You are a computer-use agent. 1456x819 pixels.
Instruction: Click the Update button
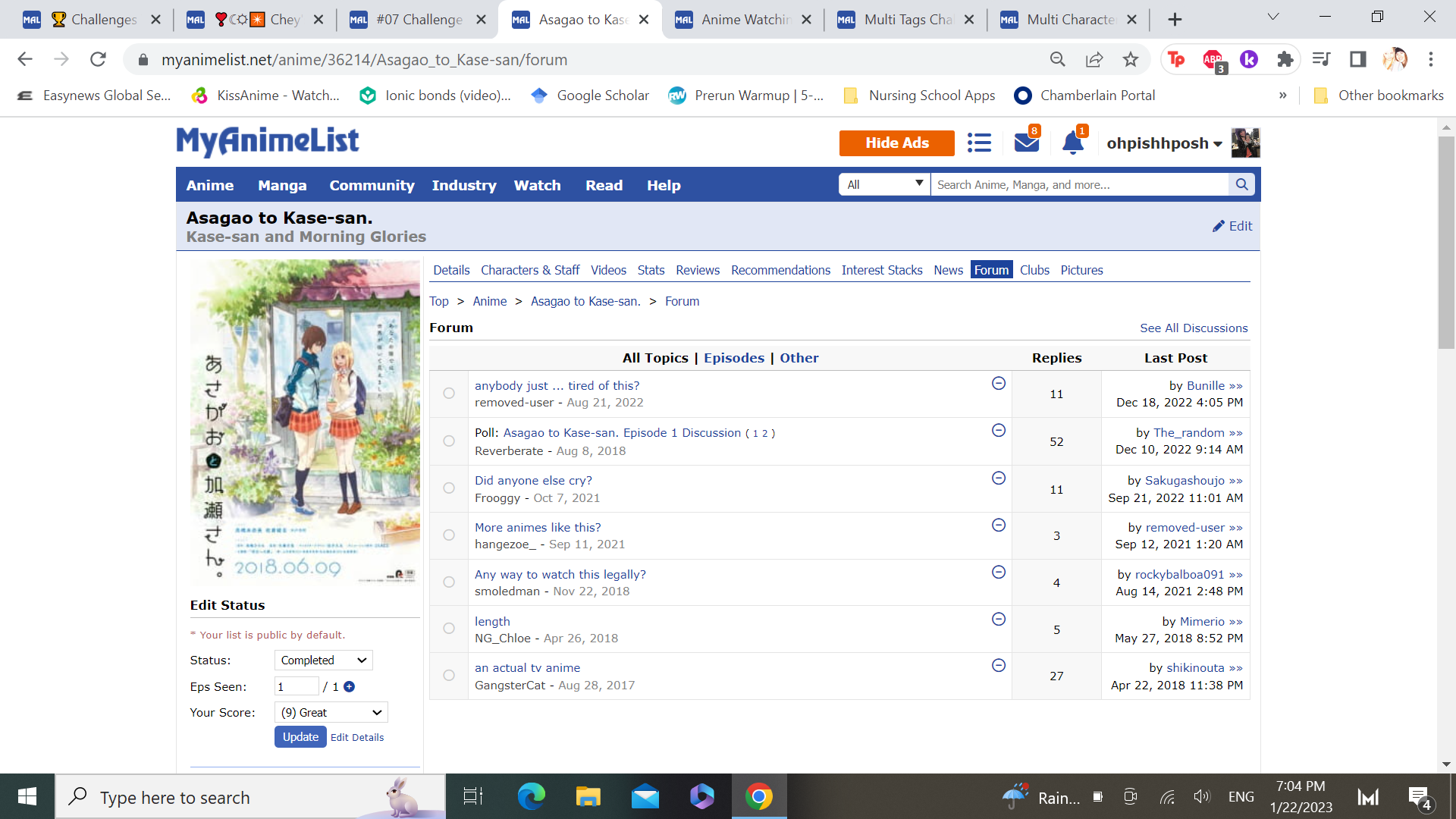pyautogui.click(x=300, y=737)
